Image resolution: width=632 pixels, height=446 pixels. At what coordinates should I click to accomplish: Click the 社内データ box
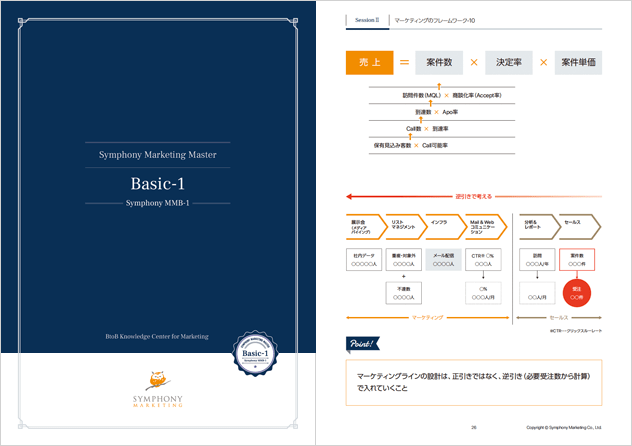(364, 259)
